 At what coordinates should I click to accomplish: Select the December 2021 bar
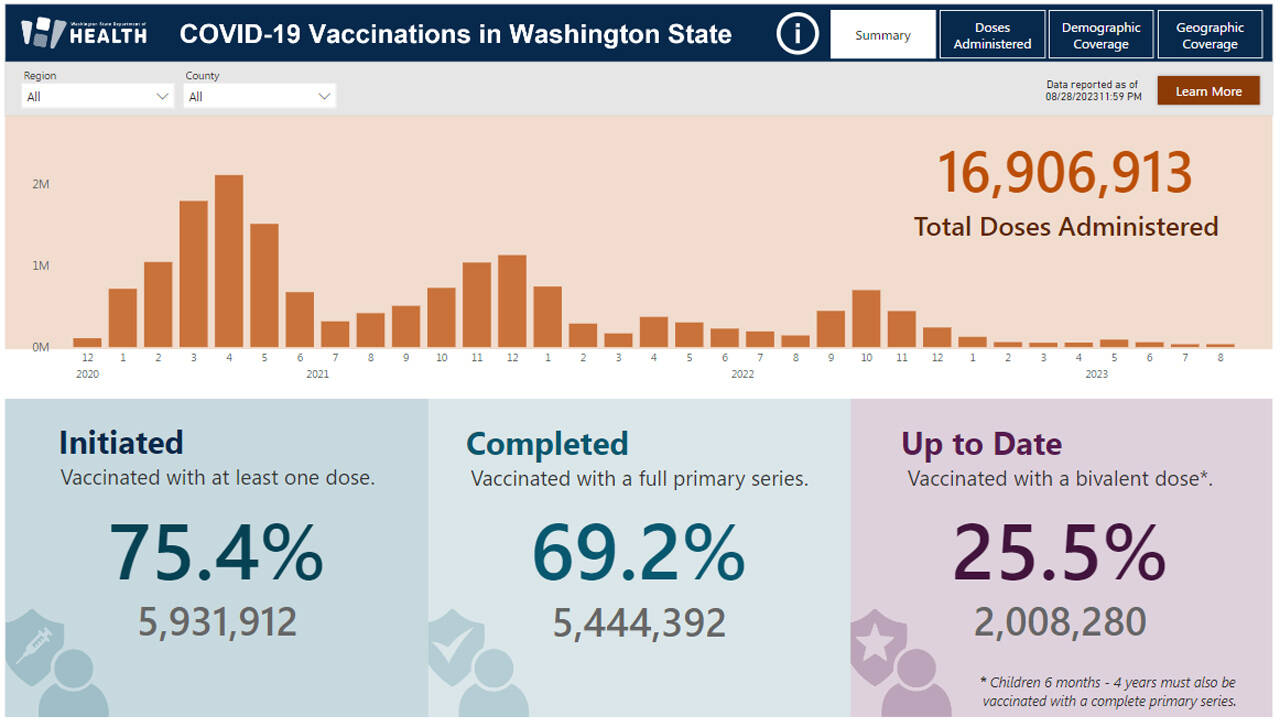pos(512,302)
